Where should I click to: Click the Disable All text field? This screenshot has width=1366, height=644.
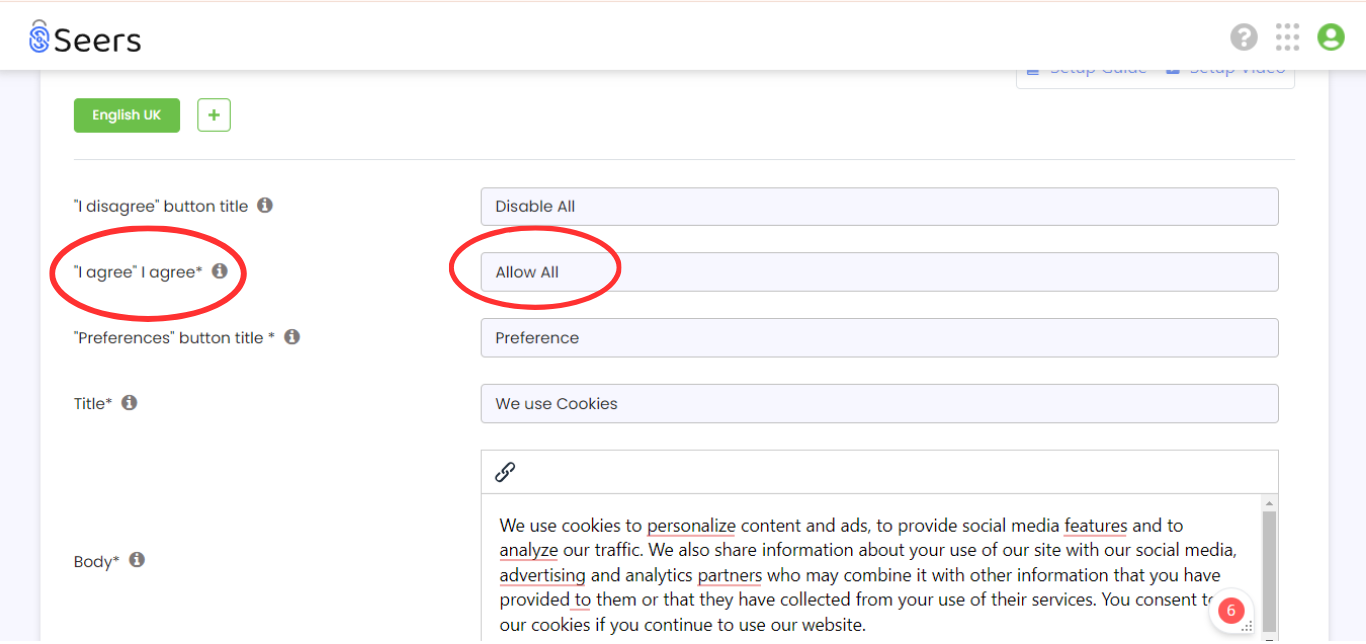[879, 206]
